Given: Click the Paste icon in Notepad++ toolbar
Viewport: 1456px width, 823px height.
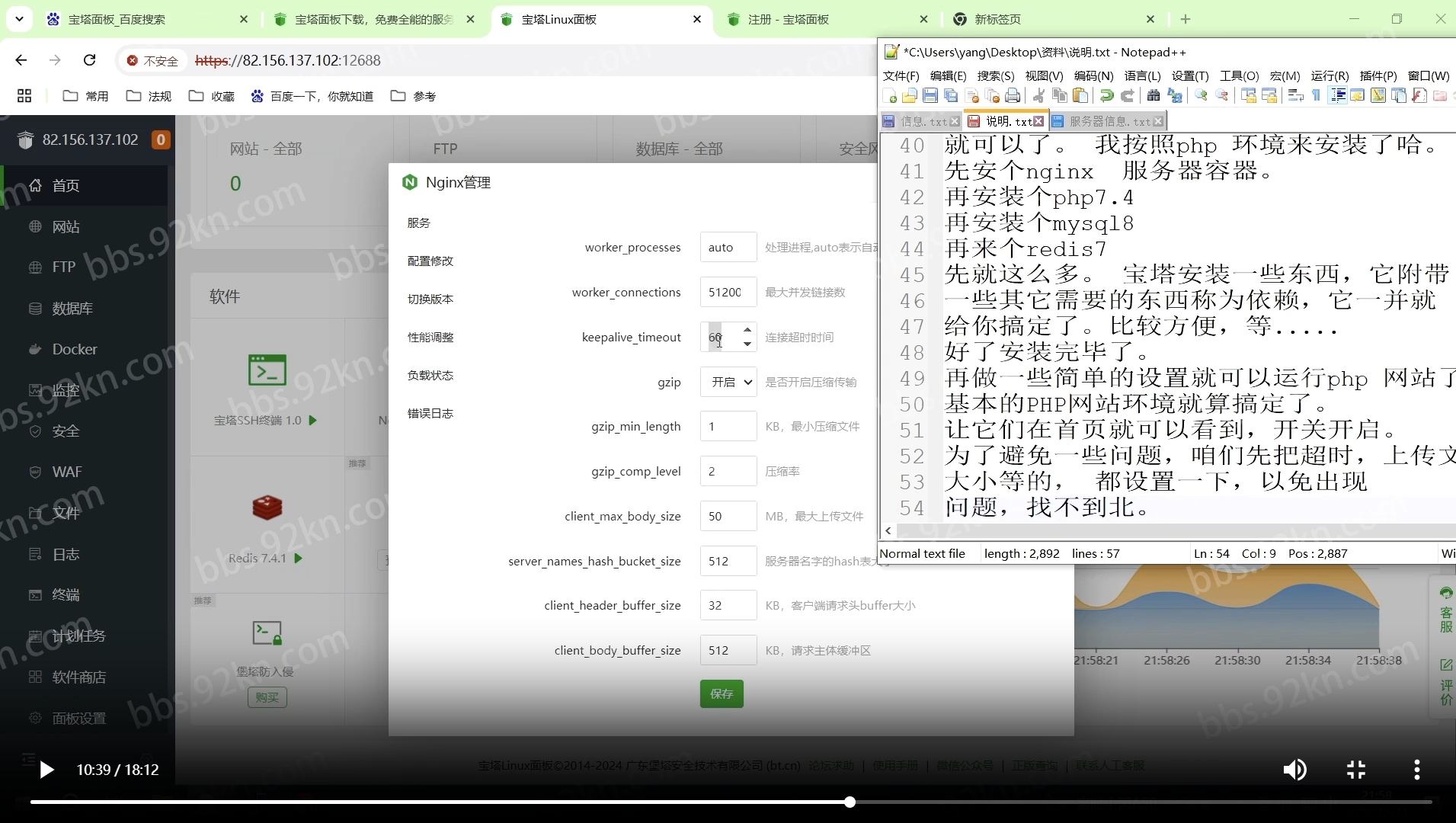Looking at the screenshot, I should point(1080,95).
